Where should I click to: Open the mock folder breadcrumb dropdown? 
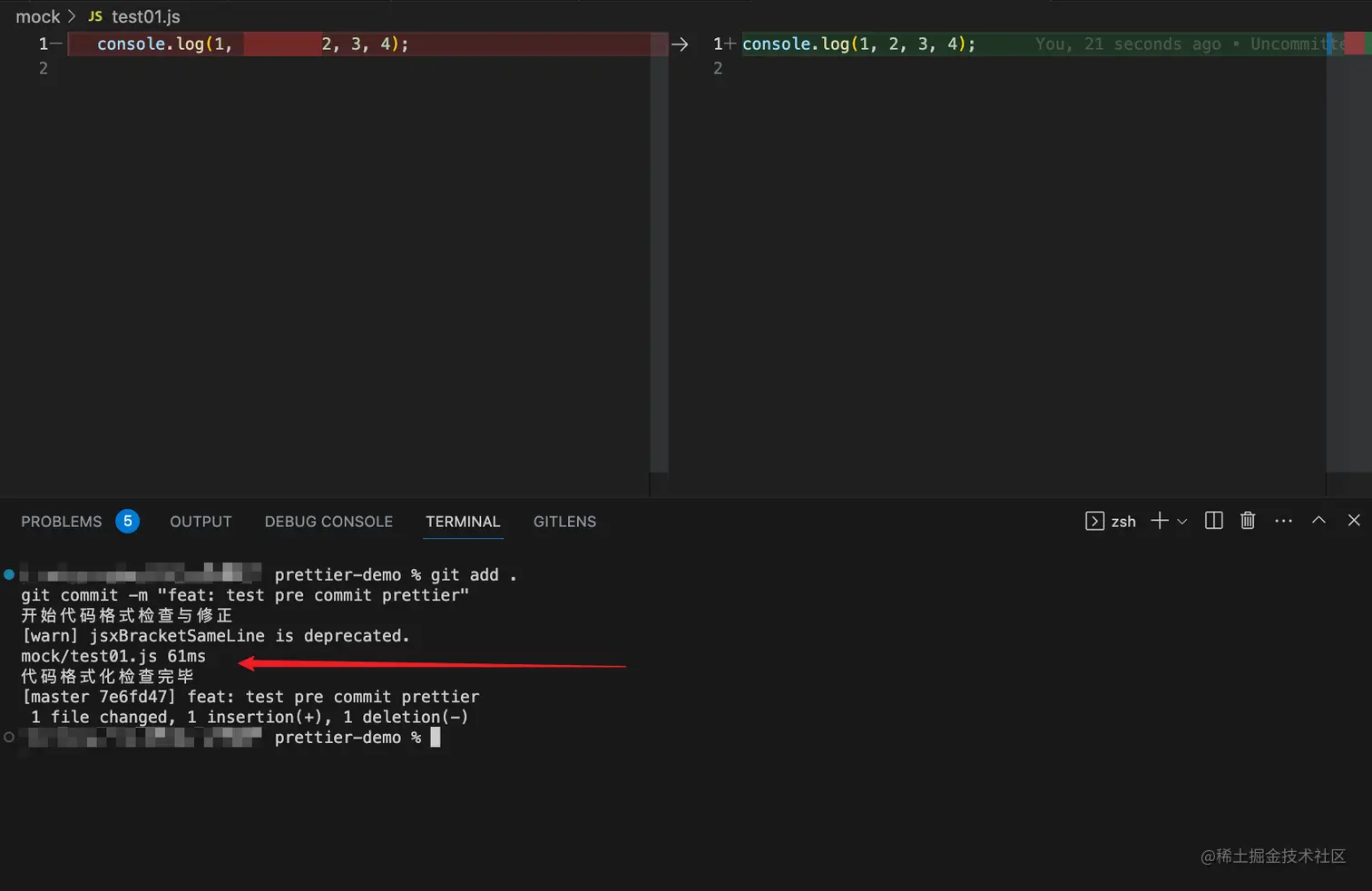click(x=37, y=16)
